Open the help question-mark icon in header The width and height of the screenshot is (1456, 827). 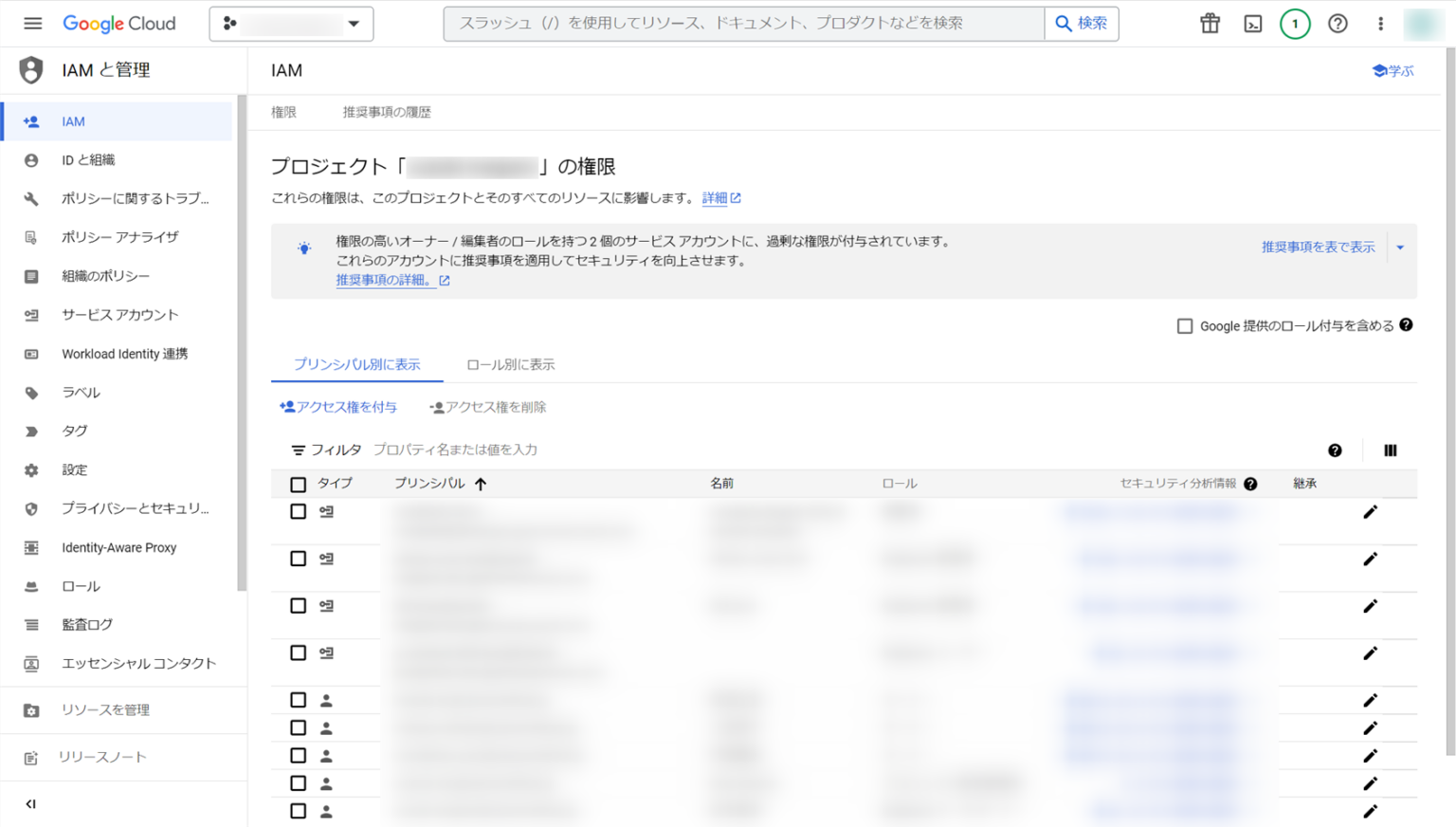point(1338,23)
